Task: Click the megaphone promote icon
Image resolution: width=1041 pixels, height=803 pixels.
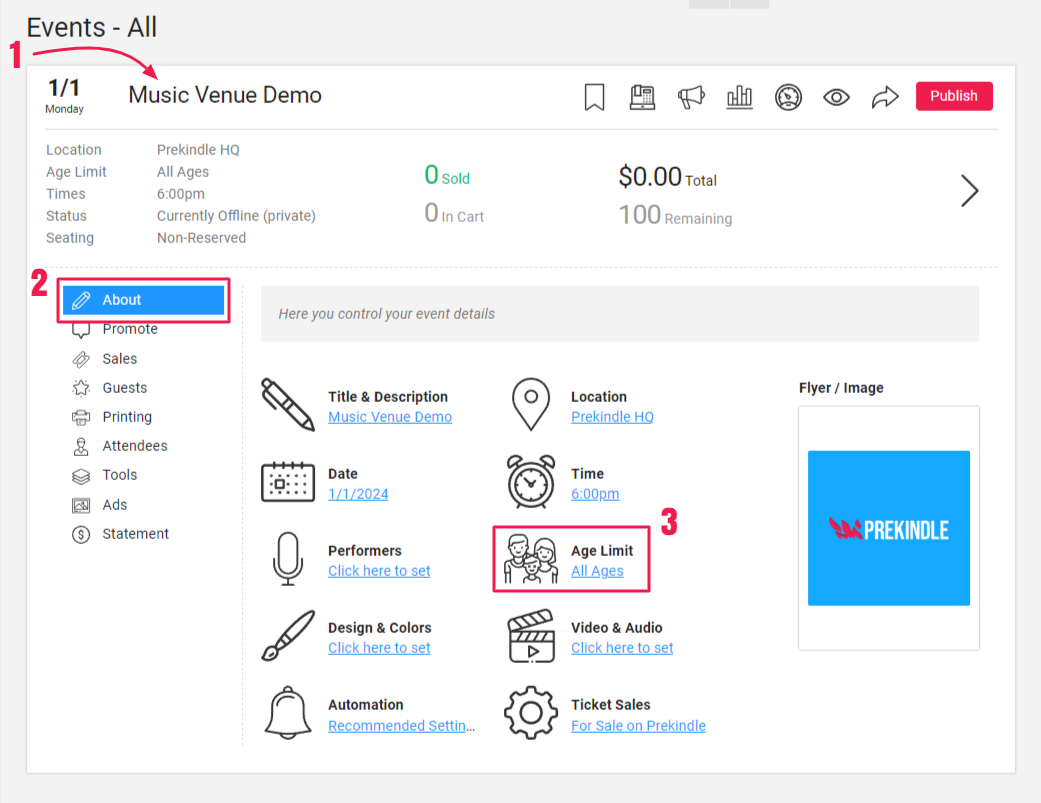Action: (691, 97)
